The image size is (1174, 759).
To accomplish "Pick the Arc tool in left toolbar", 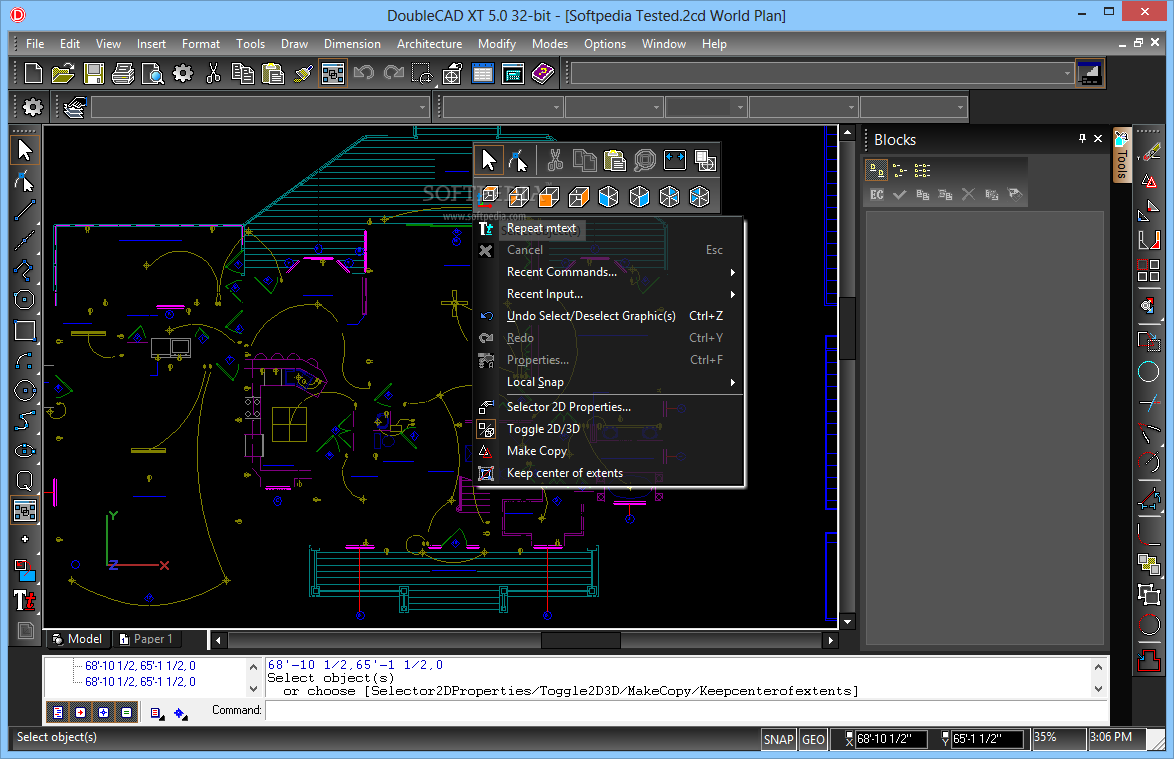I will [x=25, y=360].
